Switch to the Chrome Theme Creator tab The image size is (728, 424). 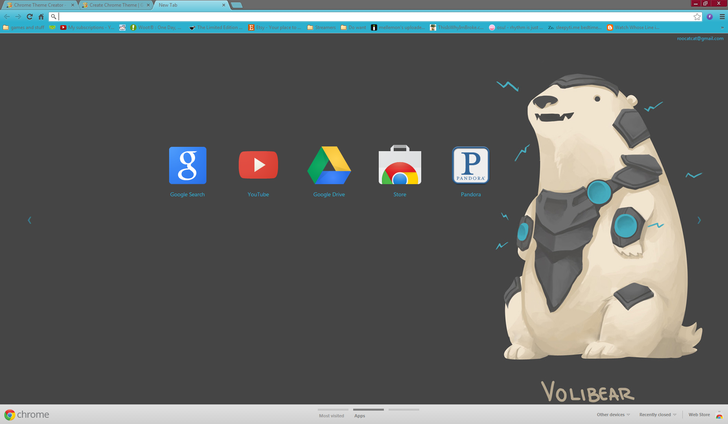[x=38, y=5]
